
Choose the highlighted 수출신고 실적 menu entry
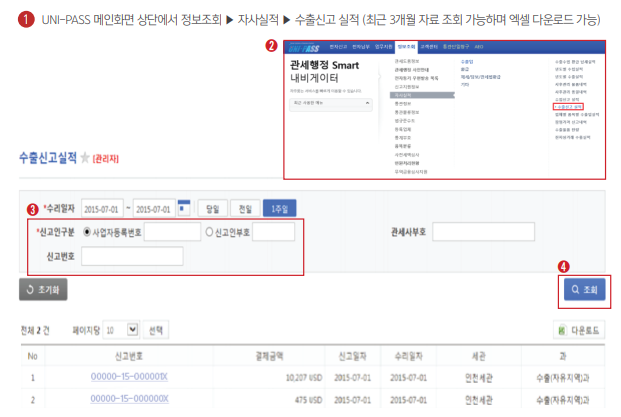pos(568,105)
